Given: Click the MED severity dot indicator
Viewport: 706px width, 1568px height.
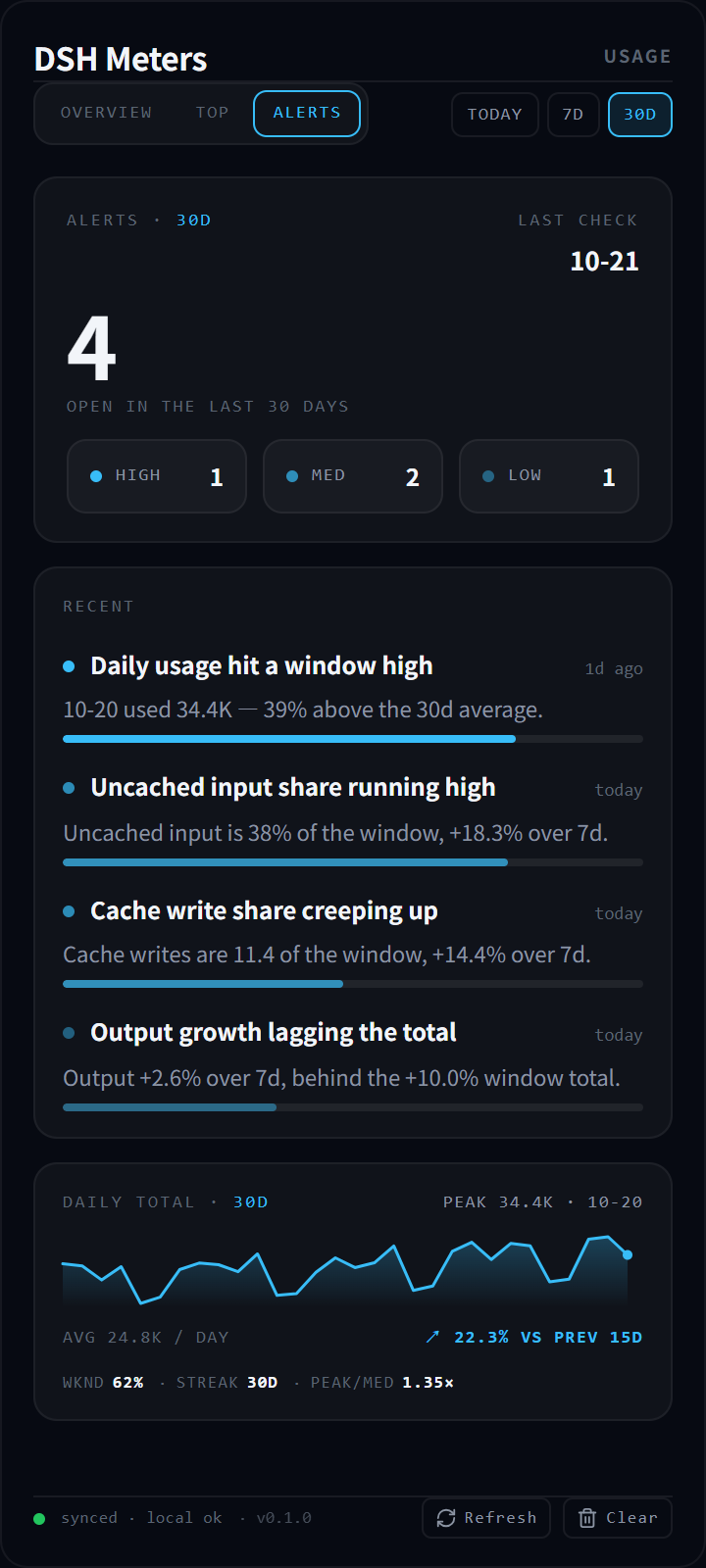Looking at the screenshot, I should point(292,476).
